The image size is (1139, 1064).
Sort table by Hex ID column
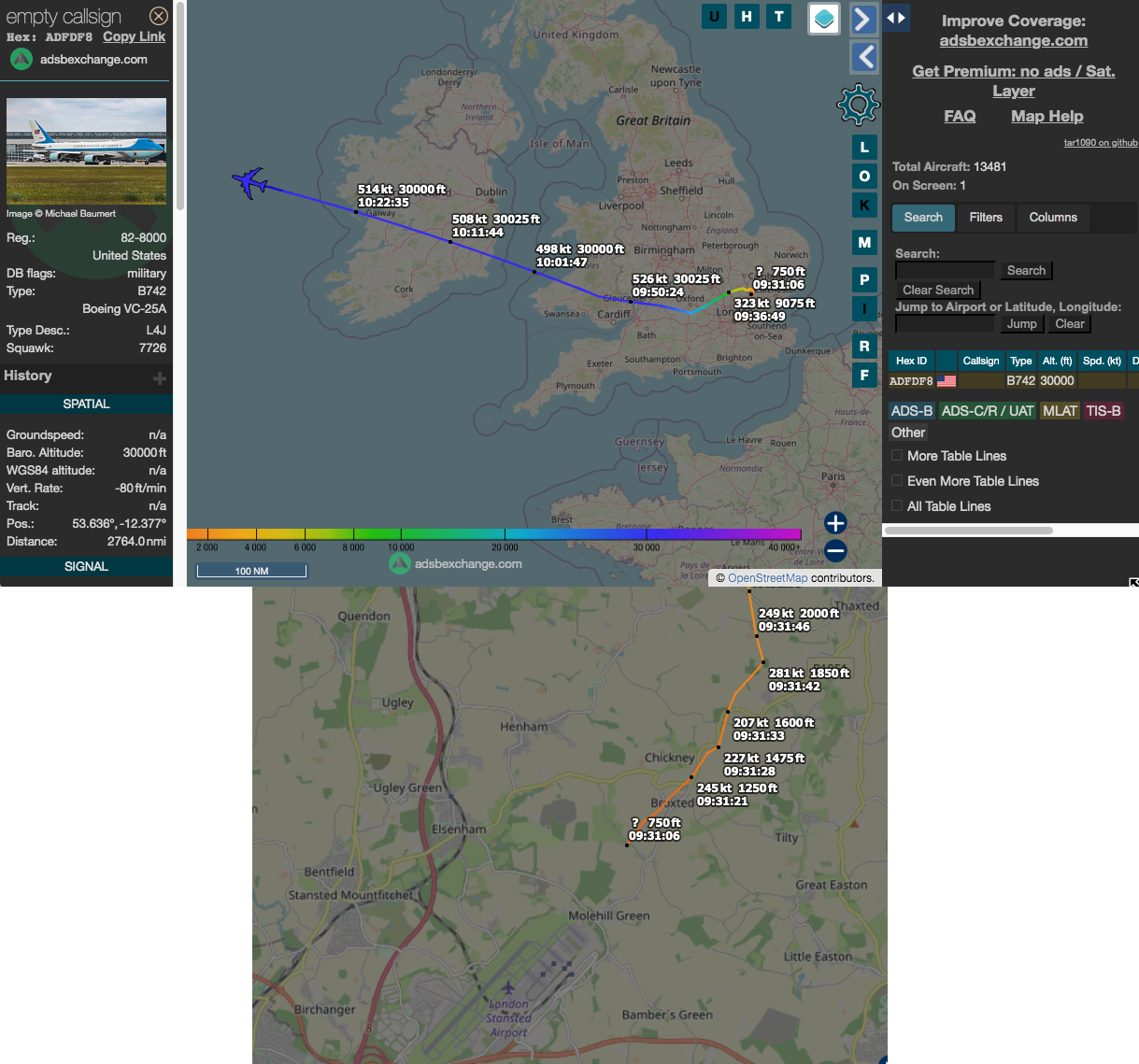(x=911, y=361)
